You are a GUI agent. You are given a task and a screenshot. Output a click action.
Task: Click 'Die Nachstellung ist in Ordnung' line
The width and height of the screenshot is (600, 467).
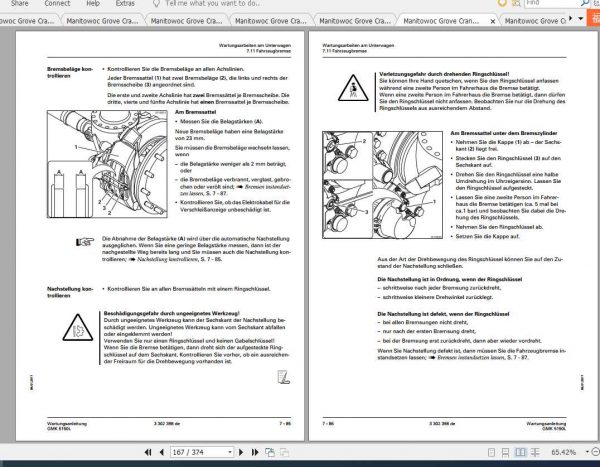(x=450, y=279)
